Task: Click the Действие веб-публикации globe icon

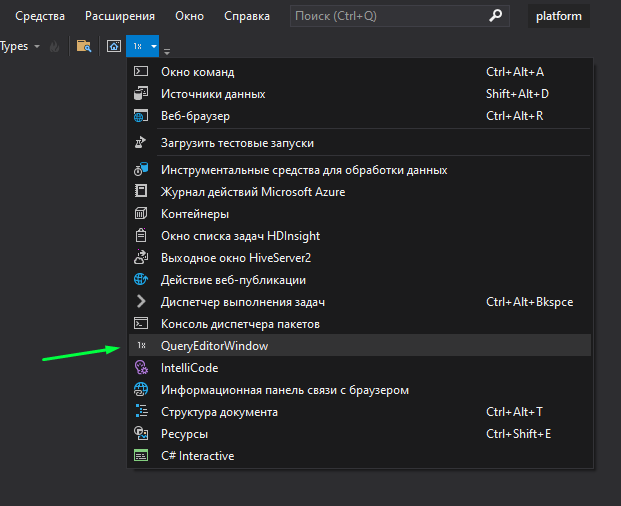Action: (141, 280)
